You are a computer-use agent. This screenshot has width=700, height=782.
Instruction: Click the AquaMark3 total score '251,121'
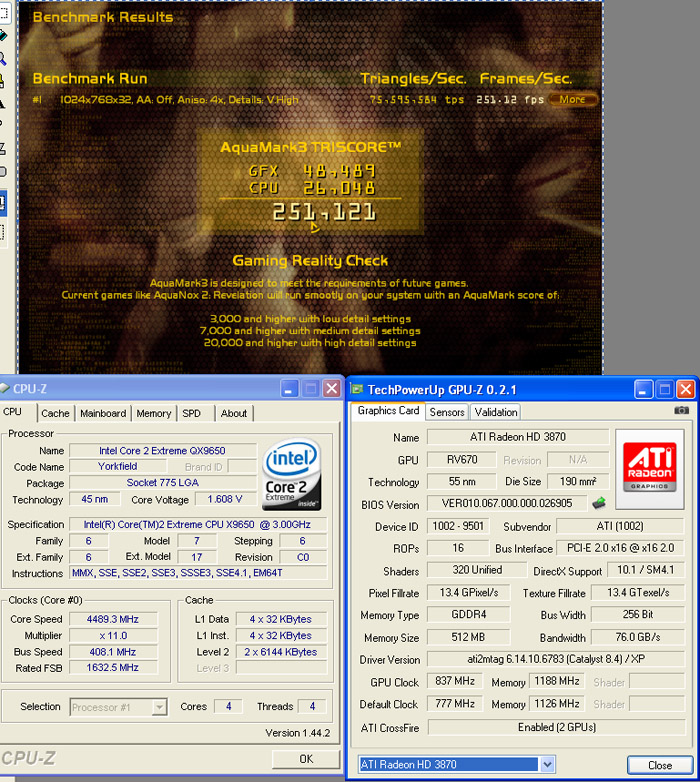tap(324, 213)
